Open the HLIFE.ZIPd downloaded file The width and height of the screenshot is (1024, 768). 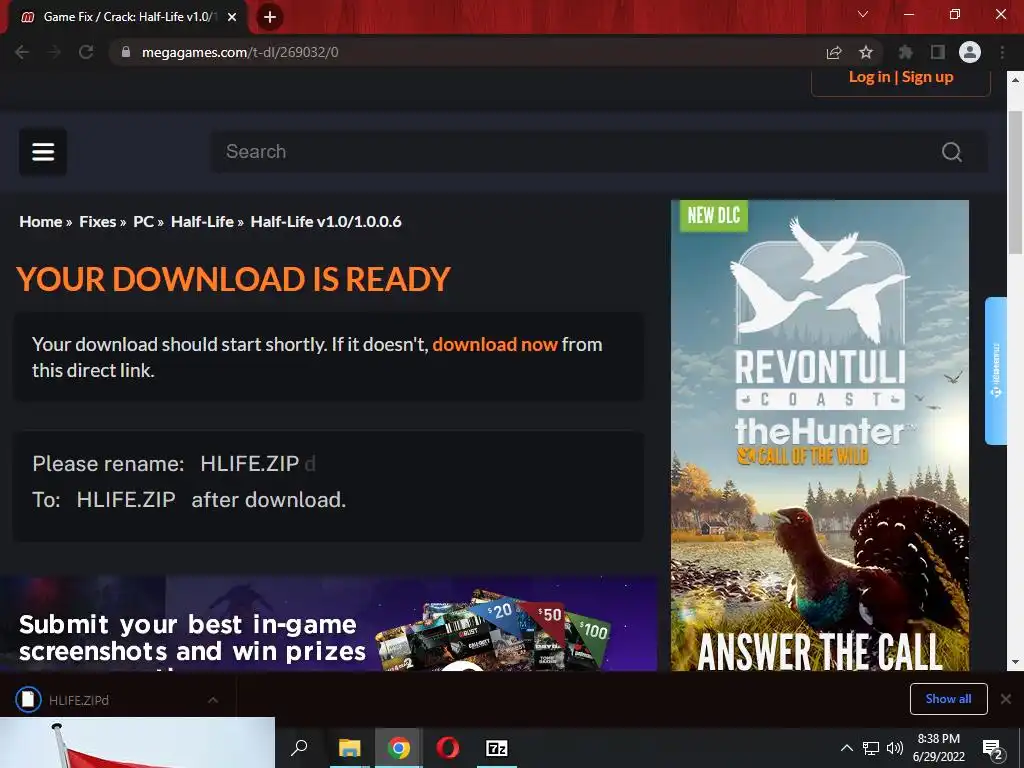[x=78, y=700]
